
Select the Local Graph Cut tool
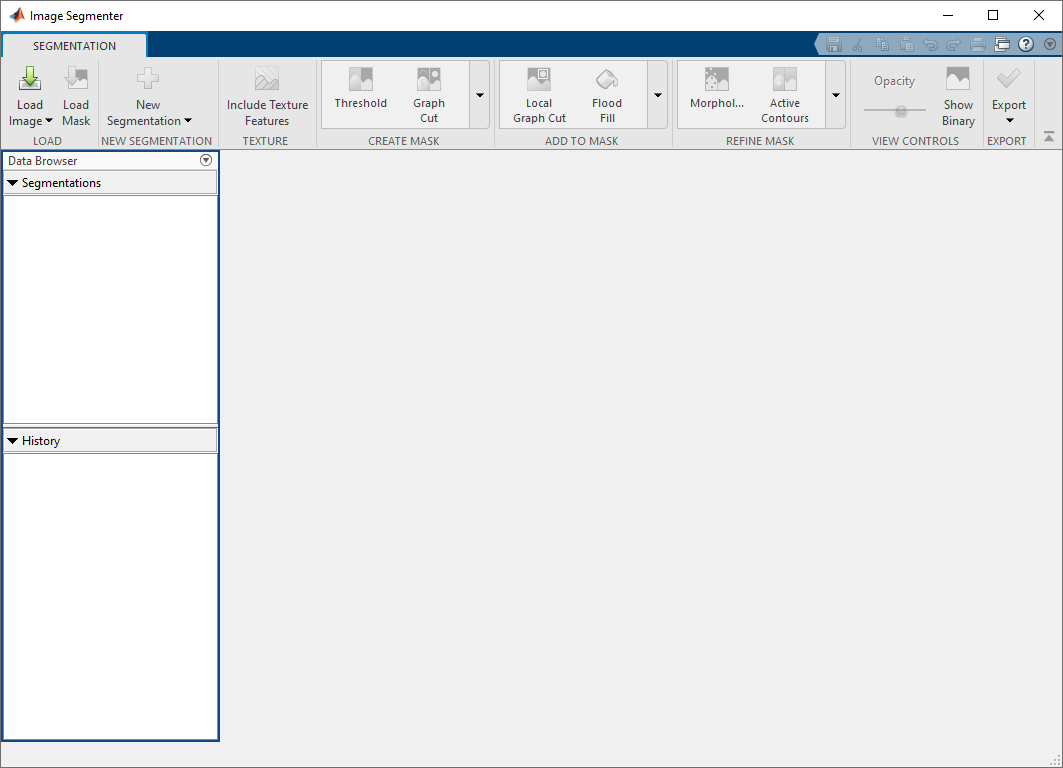tap(539, 95)
